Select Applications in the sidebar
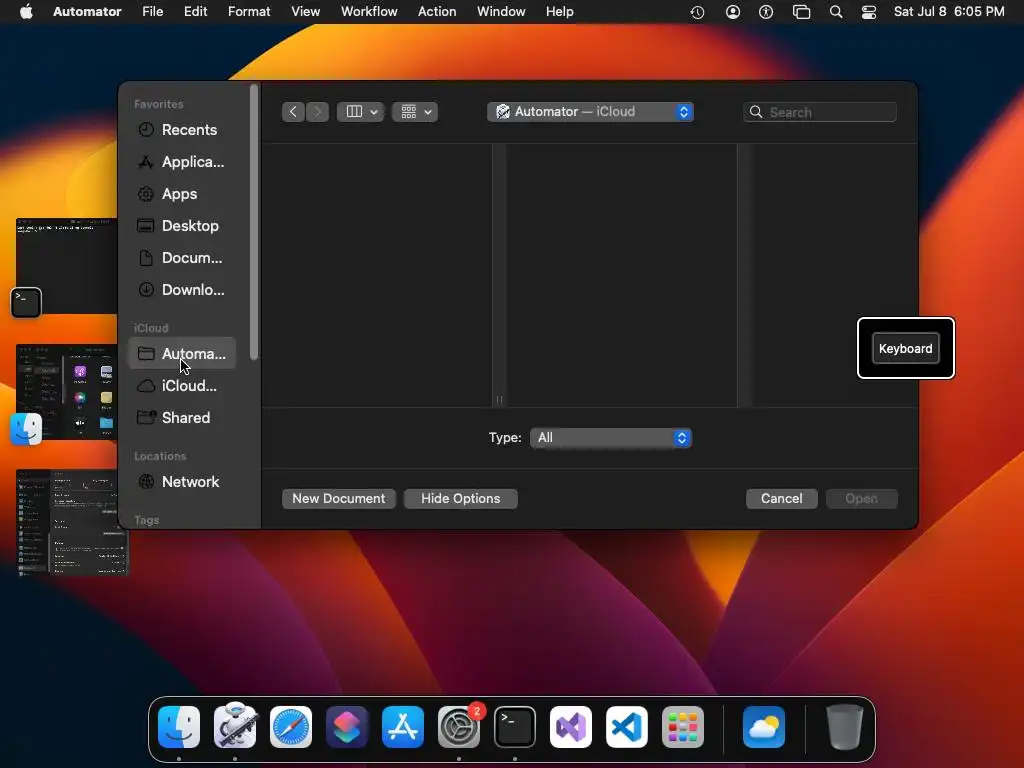This screenshot has width=1024, height=768. [182, 162]
